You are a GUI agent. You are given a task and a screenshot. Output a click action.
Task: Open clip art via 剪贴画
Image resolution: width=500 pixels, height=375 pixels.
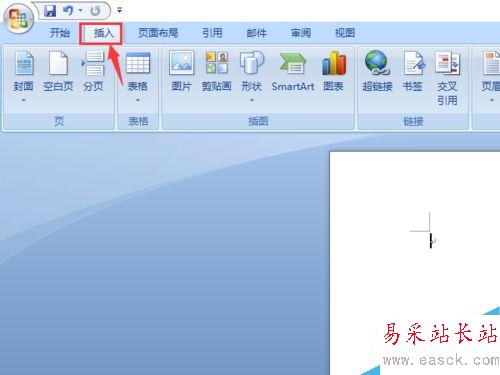(216, 71)
